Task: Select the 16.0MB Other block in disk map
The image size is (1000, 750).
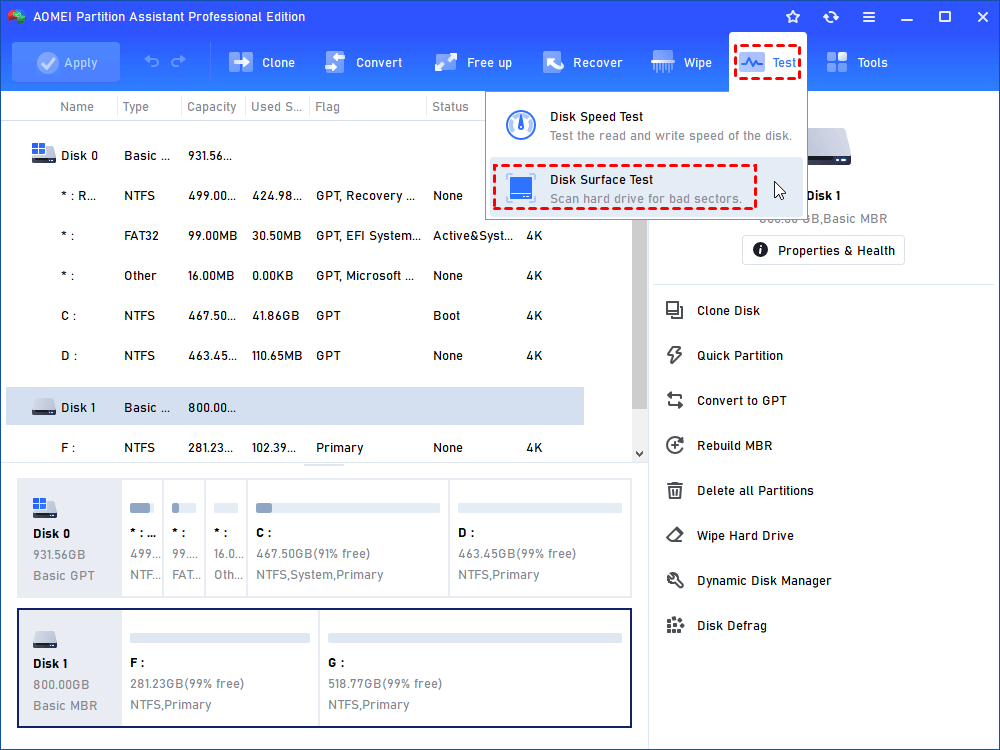Action: pyautogui.click(x=226, y=538)
